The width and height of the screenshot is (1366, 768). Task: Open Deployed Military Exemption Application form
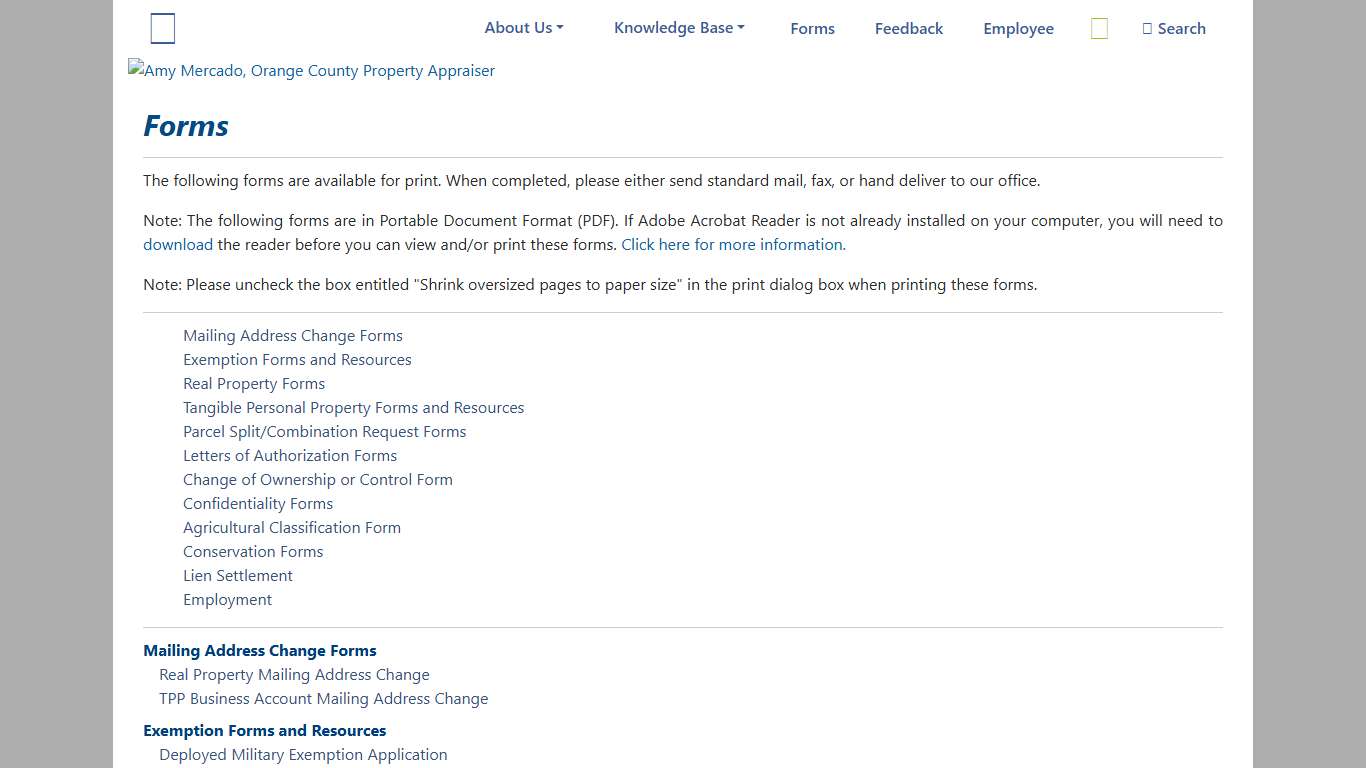pos(303,755)
